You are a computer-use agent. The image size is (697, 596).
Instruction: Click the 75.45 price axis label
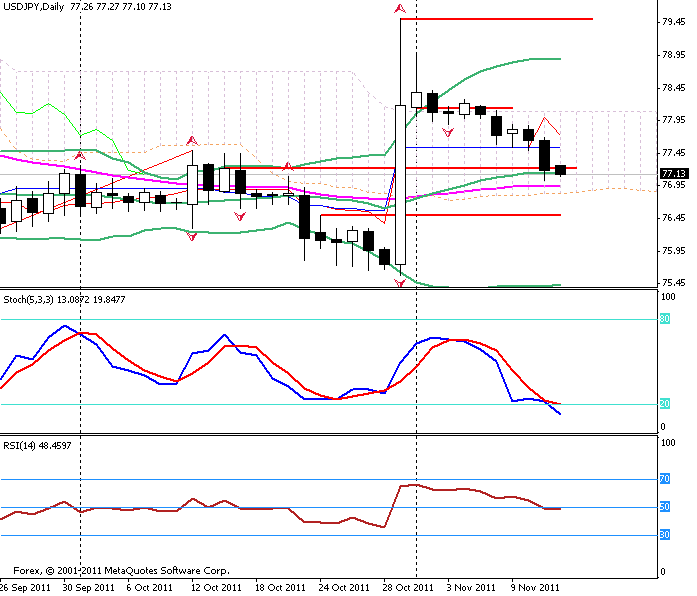click(673, 282)
